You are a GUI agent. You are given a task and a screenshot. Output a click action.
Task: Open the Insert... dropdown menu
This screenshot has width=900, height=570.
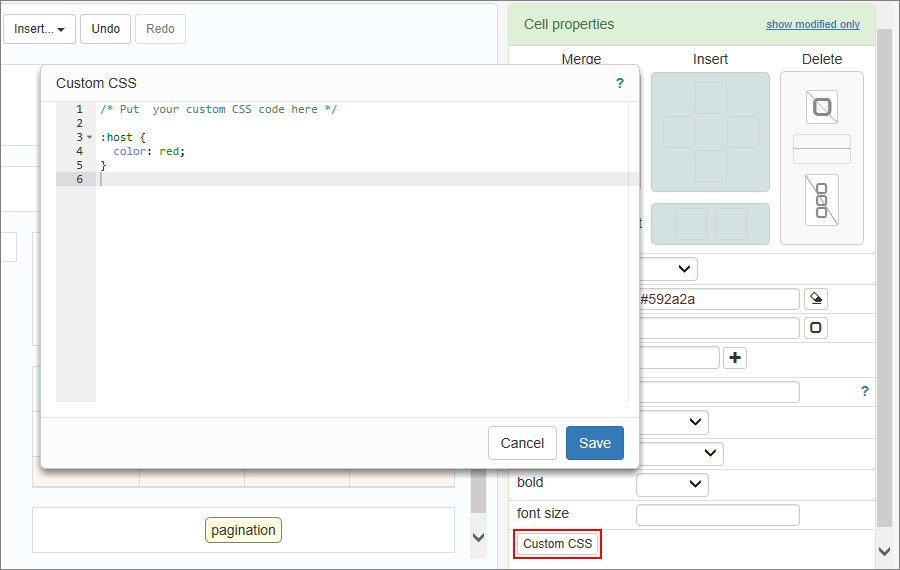point(39,29)
